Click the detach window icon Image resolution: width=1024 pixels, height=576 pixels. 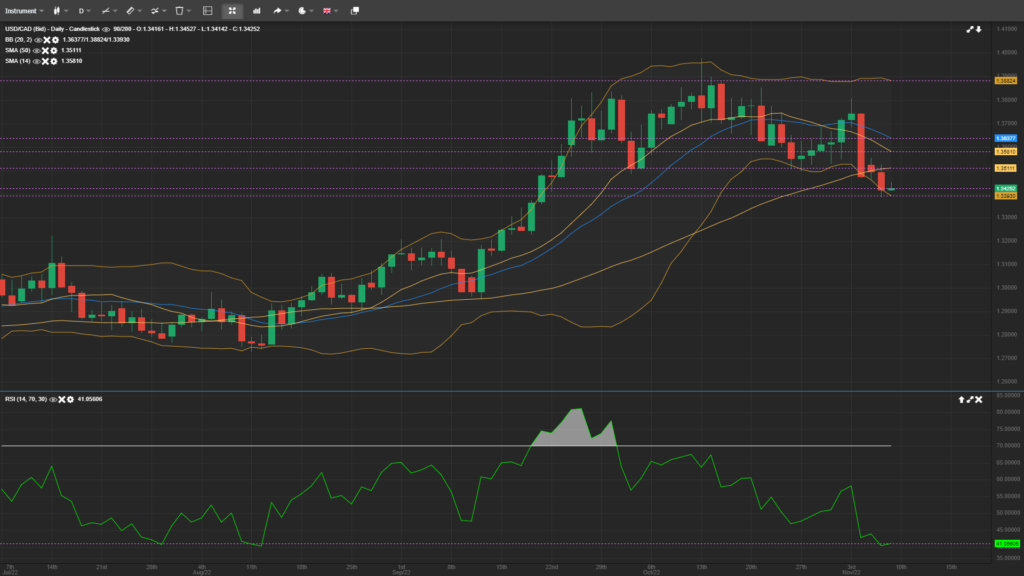tap(354, 10)
